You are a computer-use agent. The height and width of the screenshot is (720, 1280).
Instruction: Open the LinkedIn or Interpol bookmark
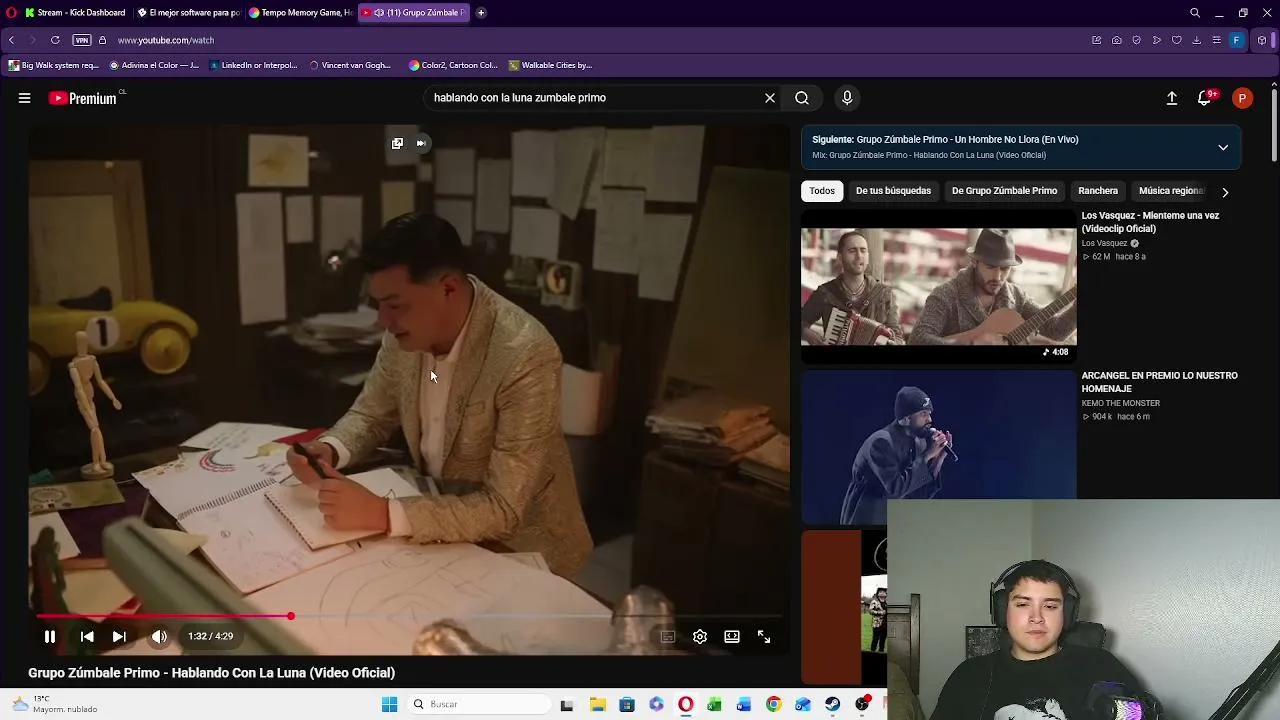point(254,65)
